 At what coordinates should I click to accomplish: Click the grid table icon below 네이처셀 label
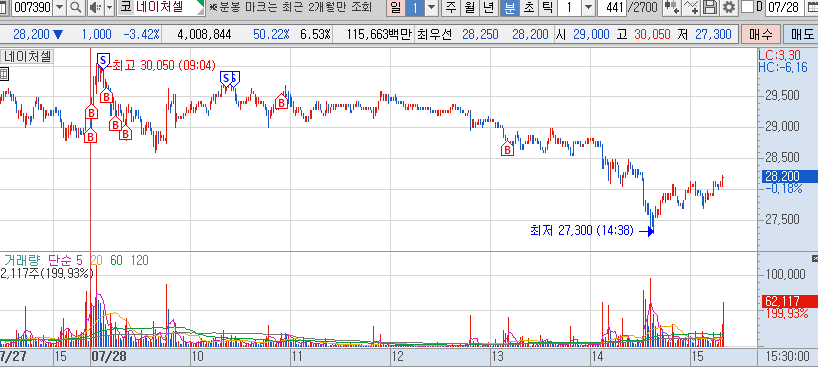point(4,74)
